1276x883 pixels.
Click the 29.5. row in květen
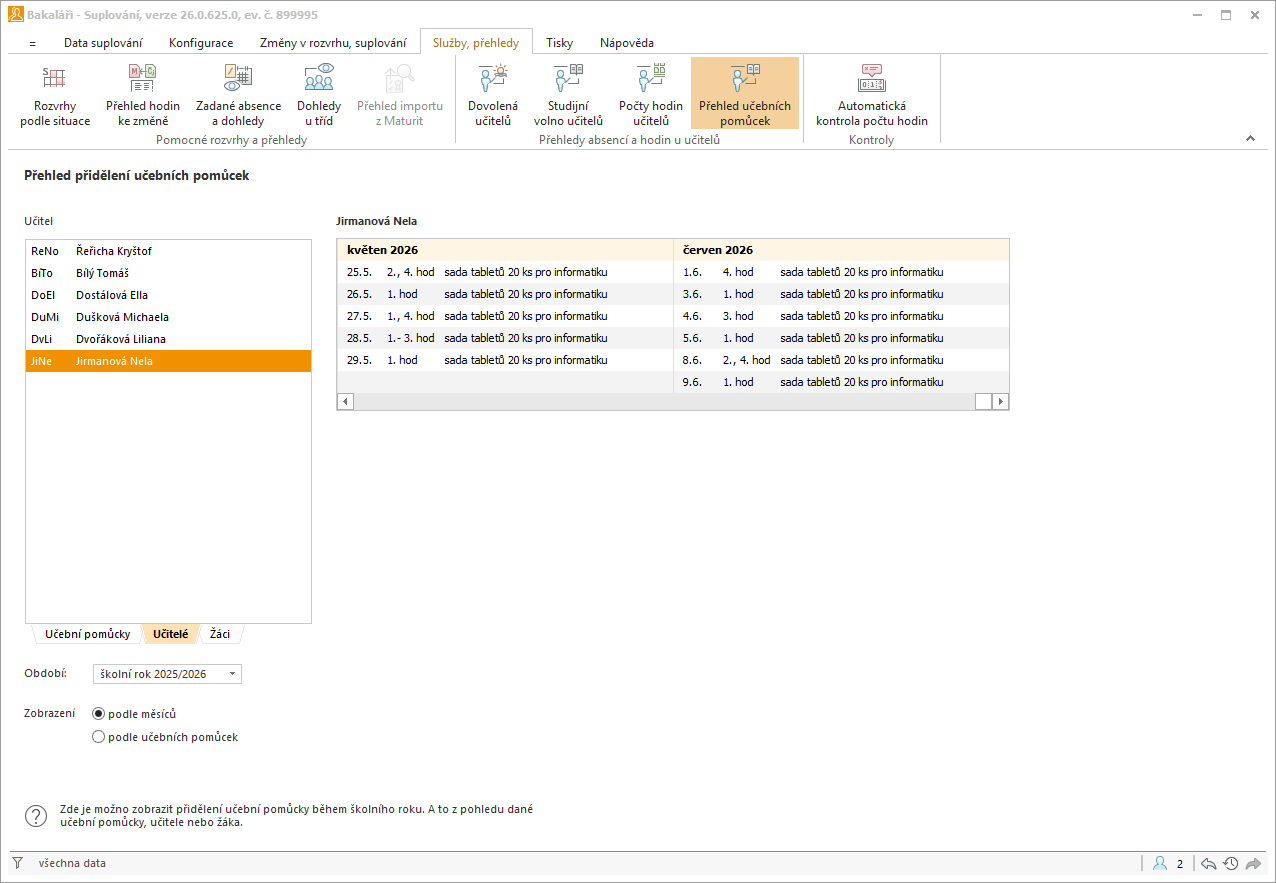coord(505,360)
